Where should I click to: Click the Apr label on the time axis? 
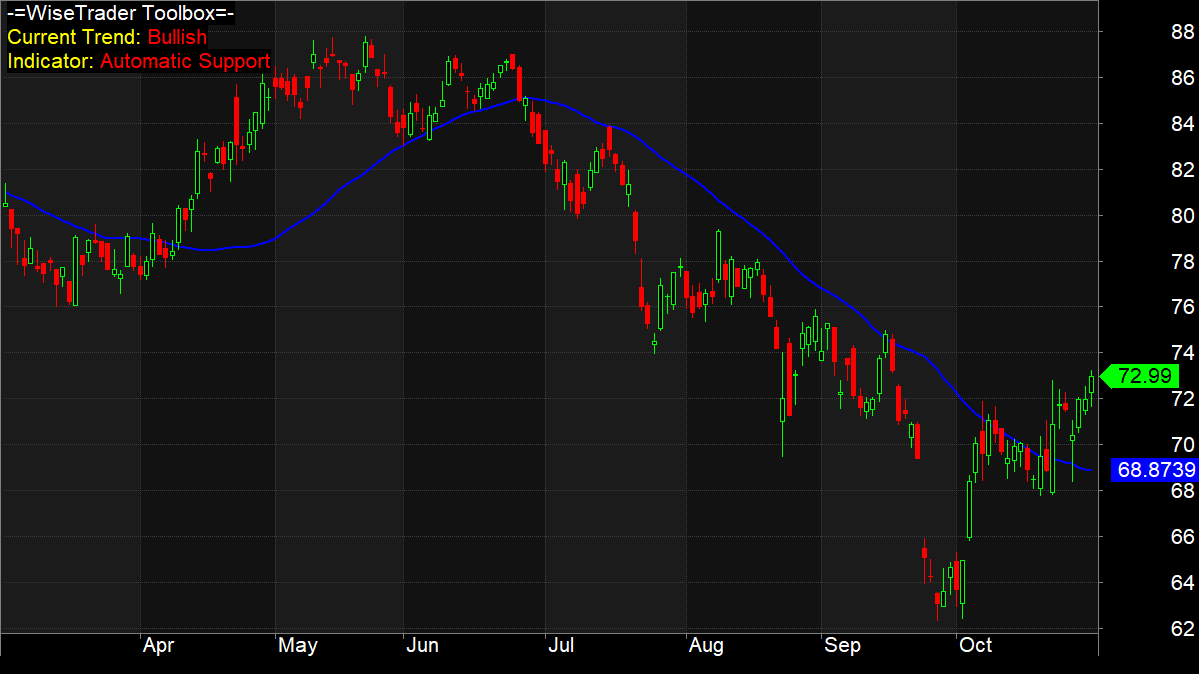pyautogui.click(x=158, y=646)
